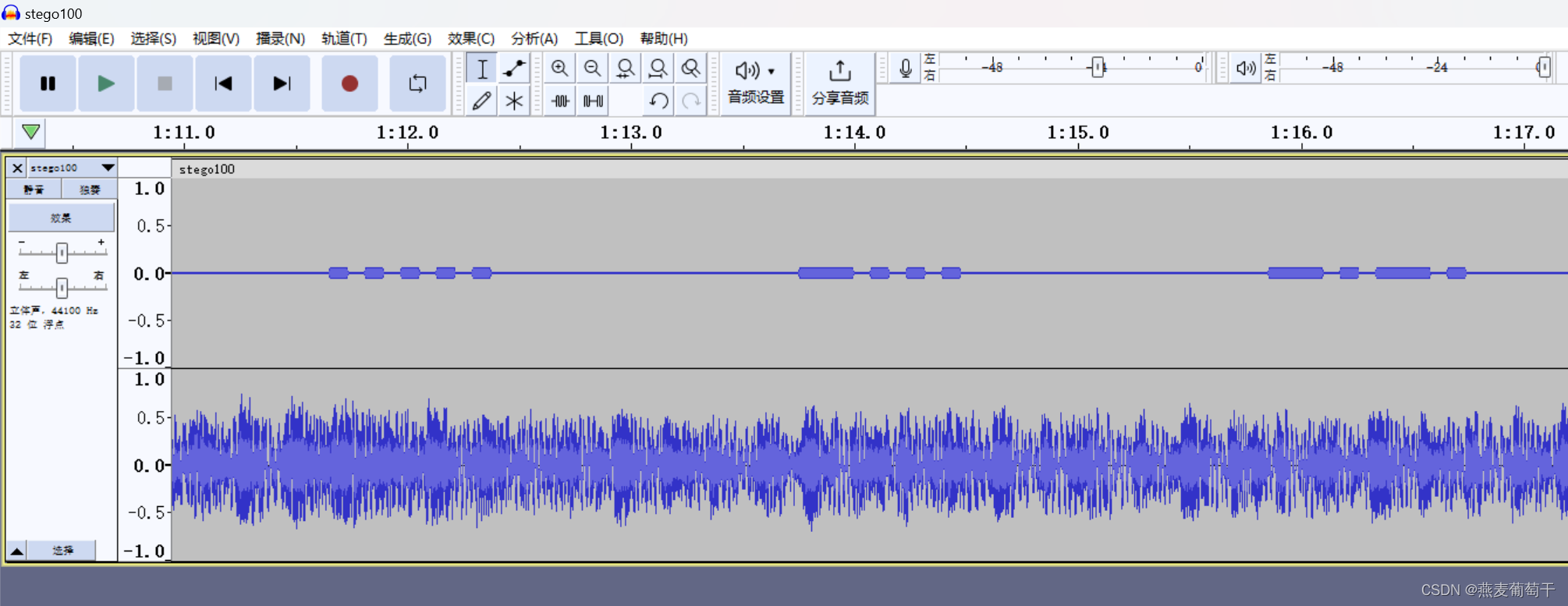1568x606 pixels.
Task: Open the 轨道(T) Tracks menu
Action: point(344,38)
